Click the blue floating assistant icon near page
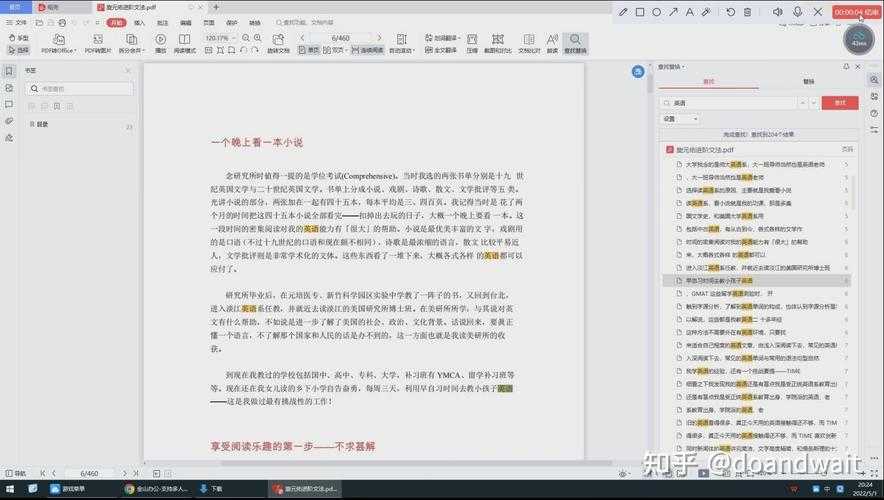The height and width of the screenshot is (500, 884). point(638,72)
